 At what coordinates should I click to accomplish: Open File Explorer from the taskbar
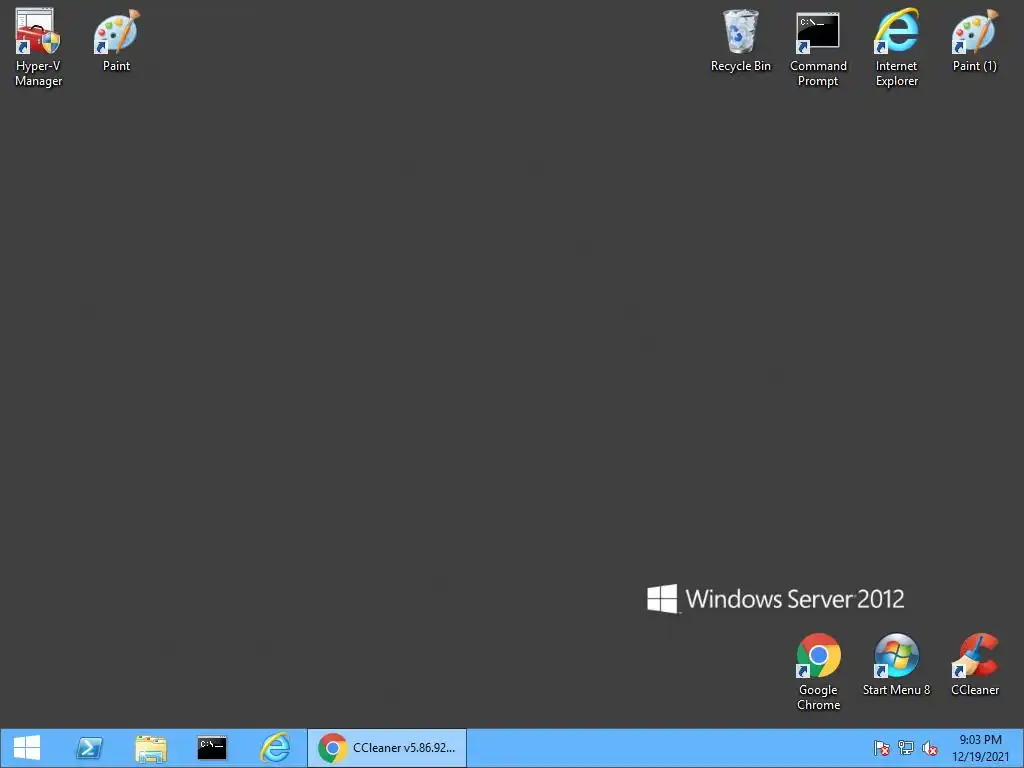click(x=151, y=748)
